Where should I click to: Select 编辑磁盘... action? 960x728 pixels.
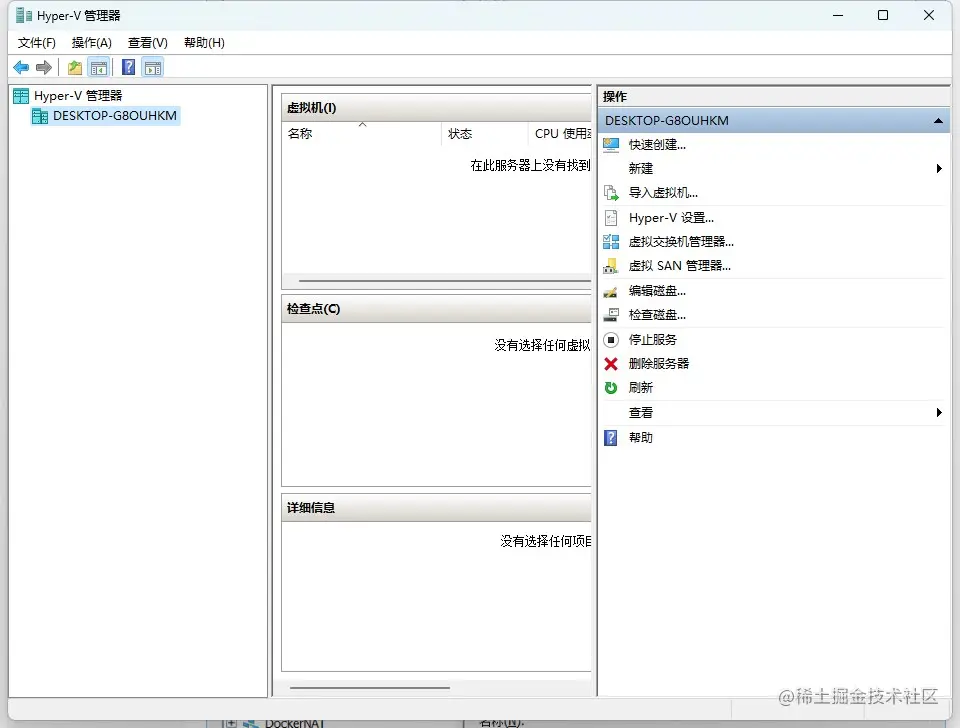pos(657,291)
